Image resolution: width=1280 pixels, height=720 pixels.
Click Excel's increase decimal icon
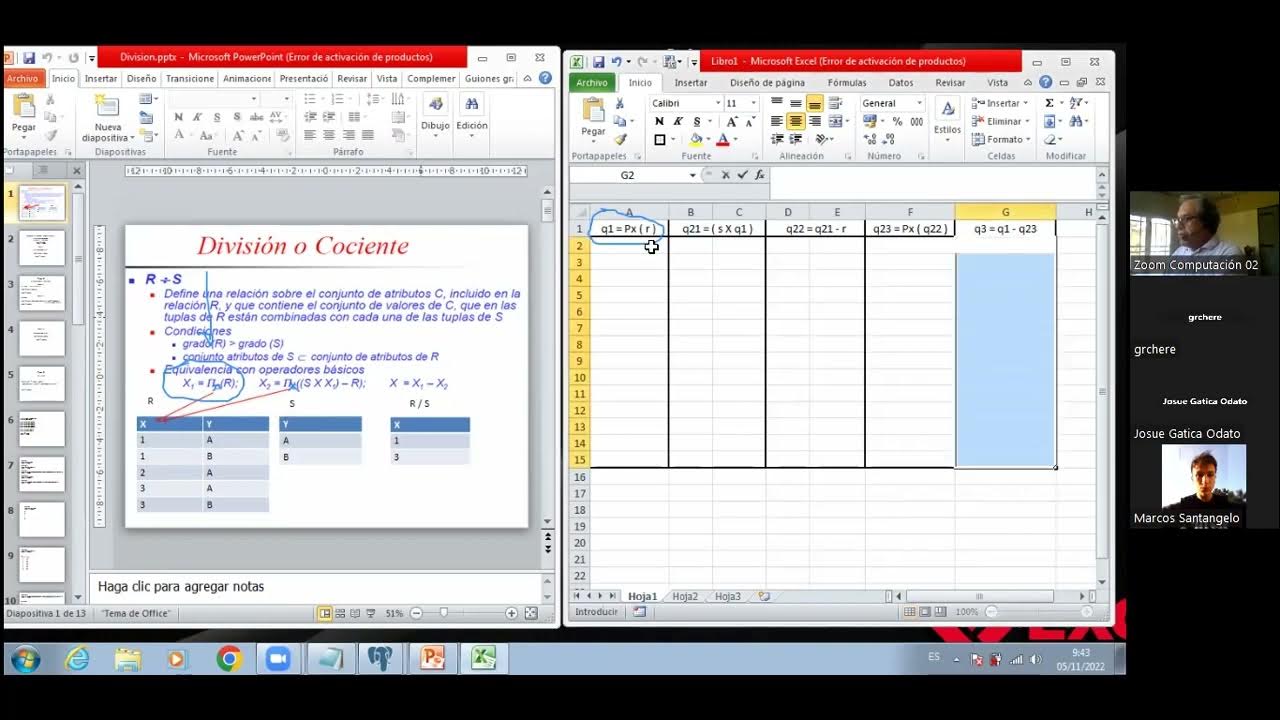point(870,139)
